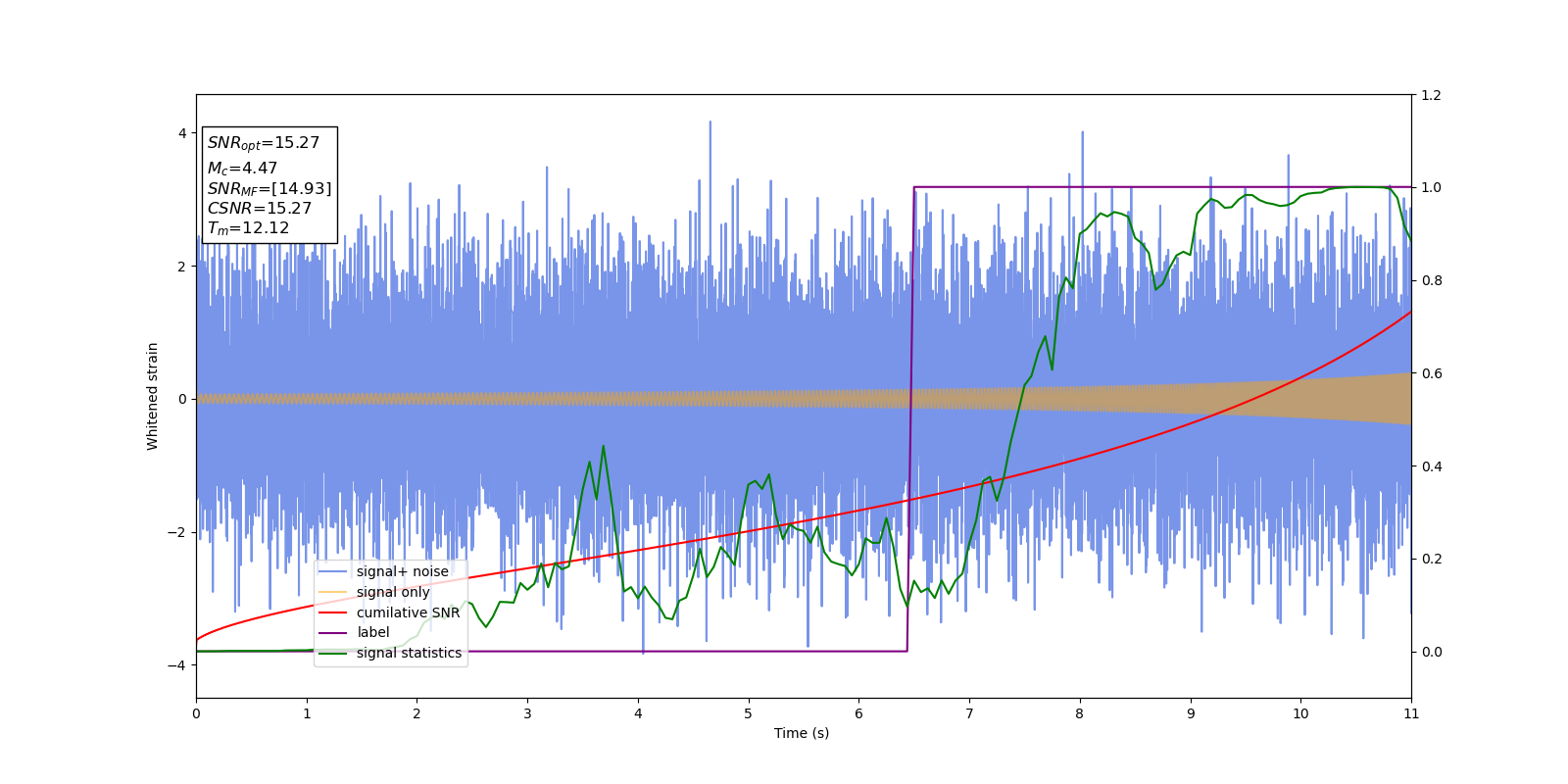Select the SNRopt=15.27 annotation text
This screenshot has width=1568, height=784.
pos(264,143)
